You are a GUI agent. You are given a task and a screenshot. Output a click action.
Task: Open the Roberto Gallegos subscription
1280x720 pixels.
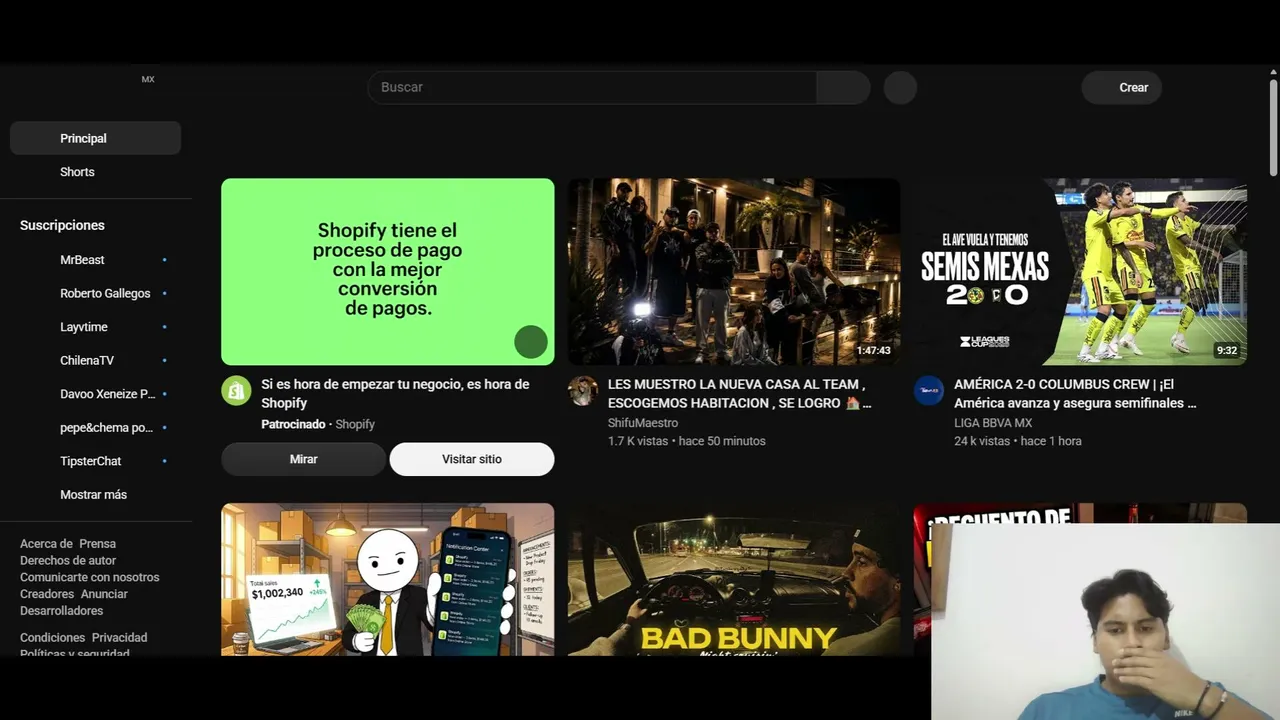(x=95, y=293)
